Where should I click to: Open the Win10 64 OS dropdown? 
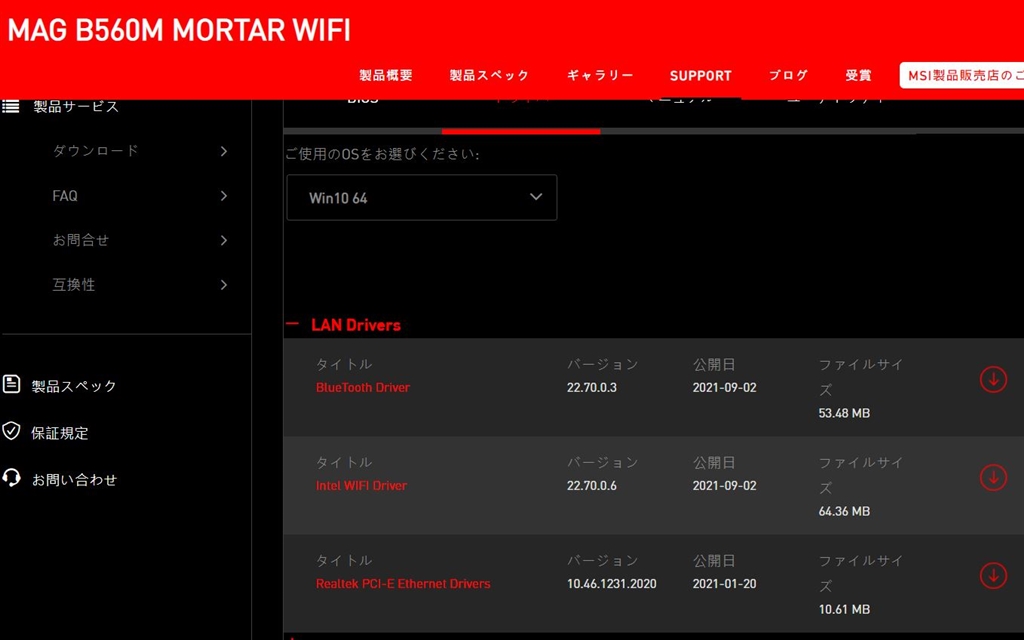[422, 197]
